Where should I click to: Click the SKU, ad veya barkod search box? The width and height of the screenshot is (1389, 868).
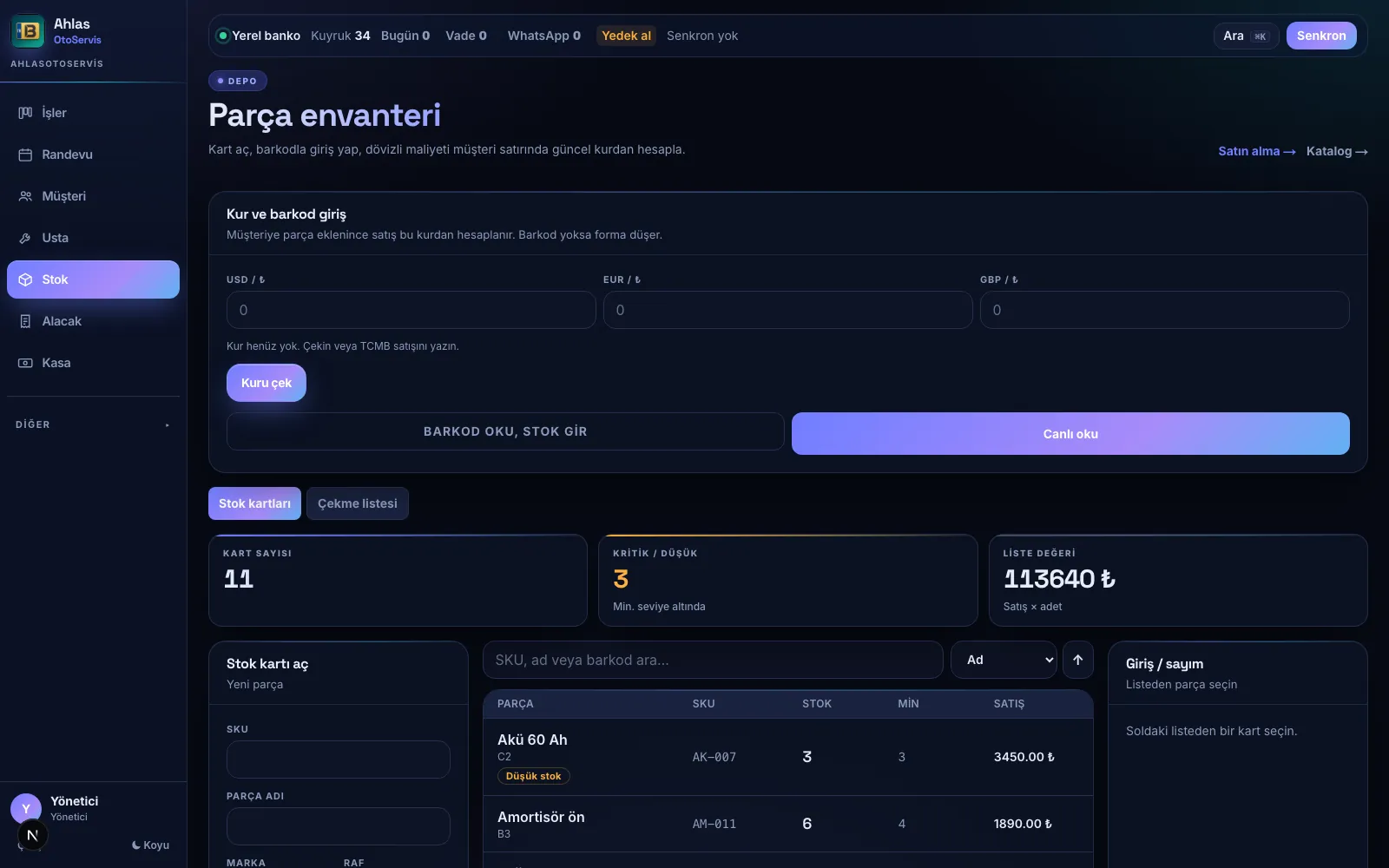[x=713, y=660]
